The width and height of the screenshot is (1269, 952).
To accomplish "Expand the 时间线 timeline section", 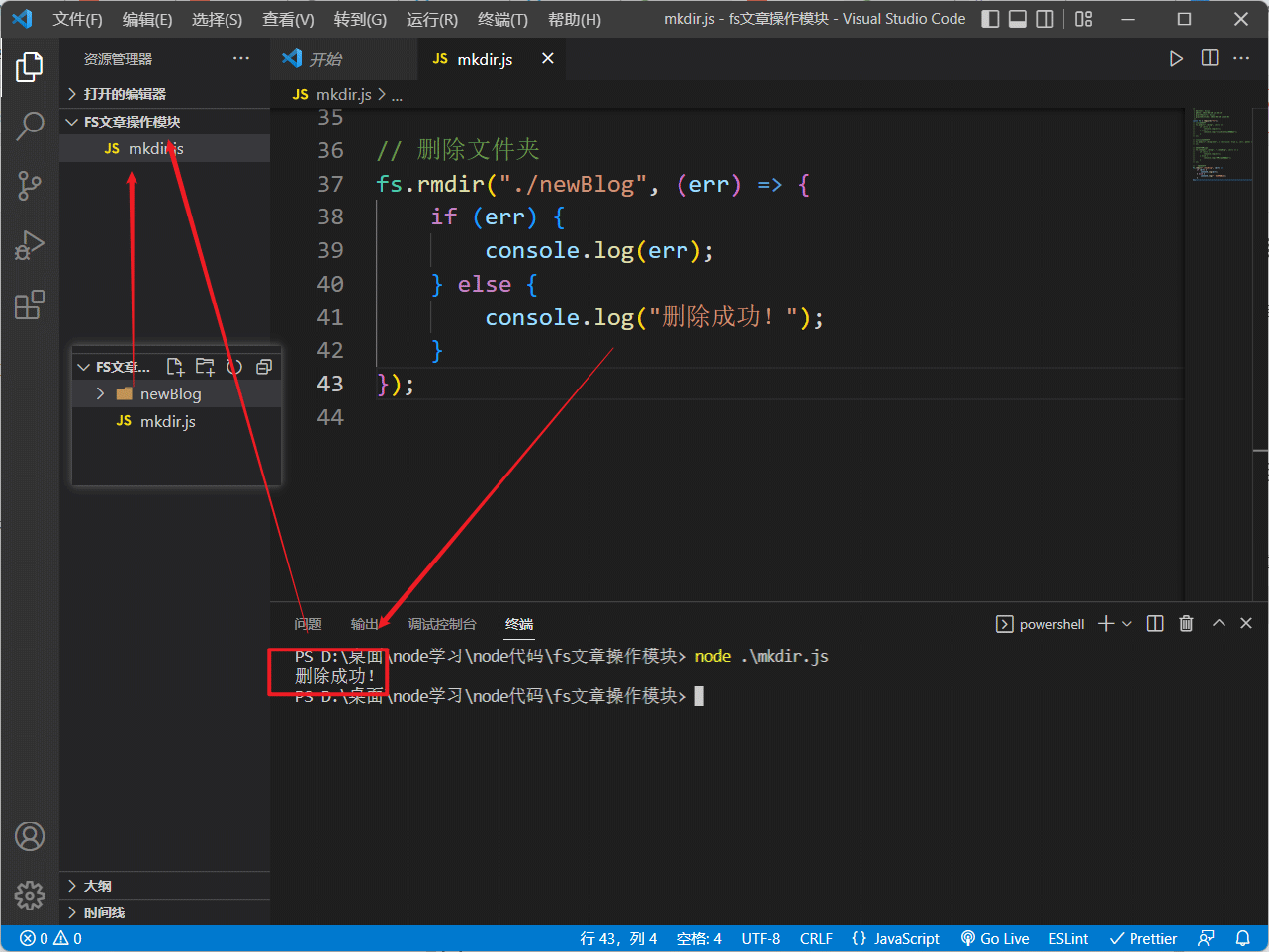I will 164,912.
